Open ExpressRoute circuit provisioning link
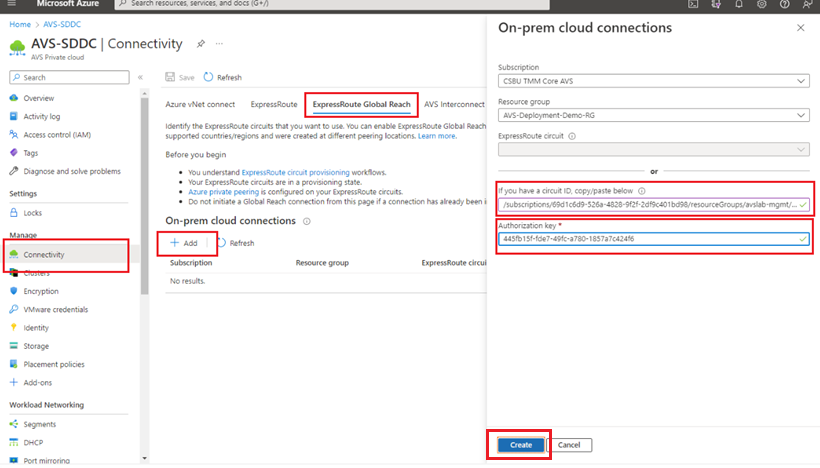 [295, 173]
